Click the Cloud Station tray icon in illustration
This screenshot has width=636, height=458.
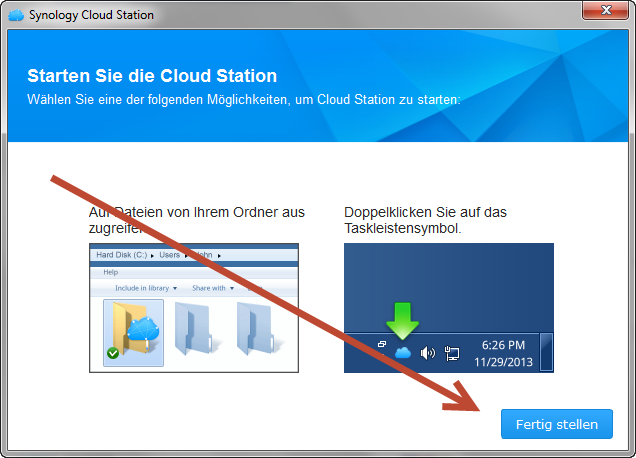click(x=403, y=353)
